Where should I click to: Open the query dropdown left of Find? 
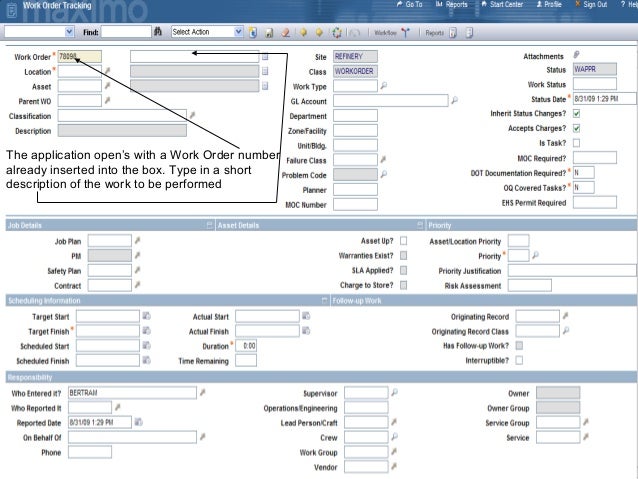[x=70, y=32]
